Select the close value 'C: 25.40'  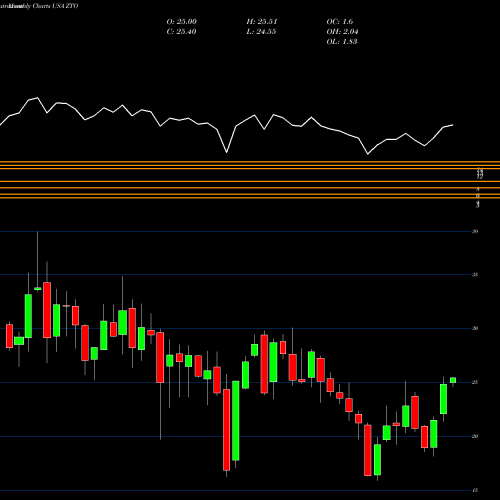pos(181,32)
